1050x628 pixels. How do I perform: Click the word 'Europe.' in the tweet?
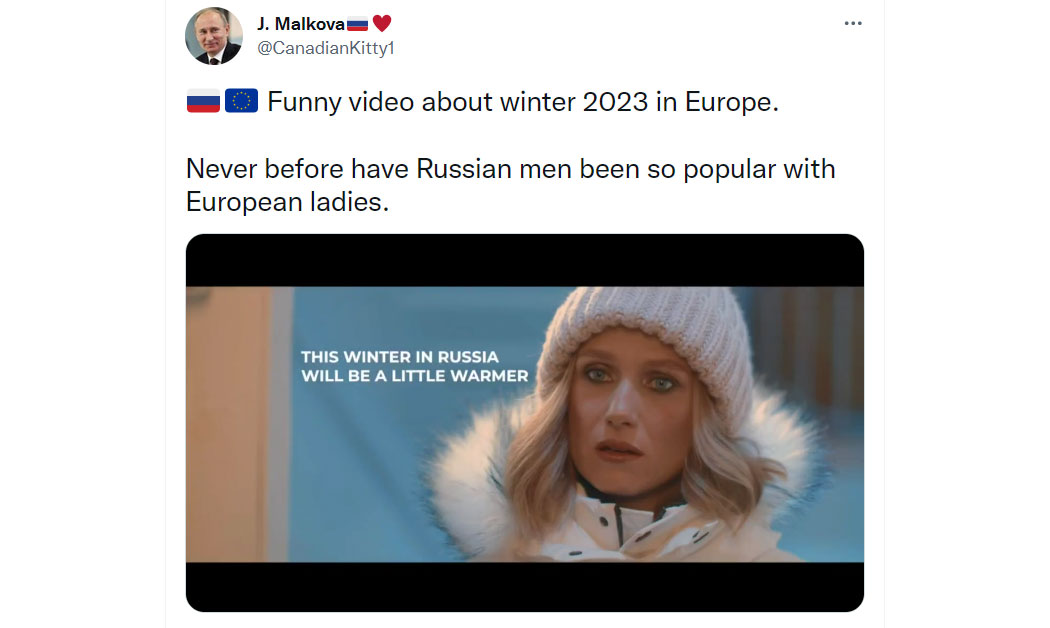coord(732,102)
